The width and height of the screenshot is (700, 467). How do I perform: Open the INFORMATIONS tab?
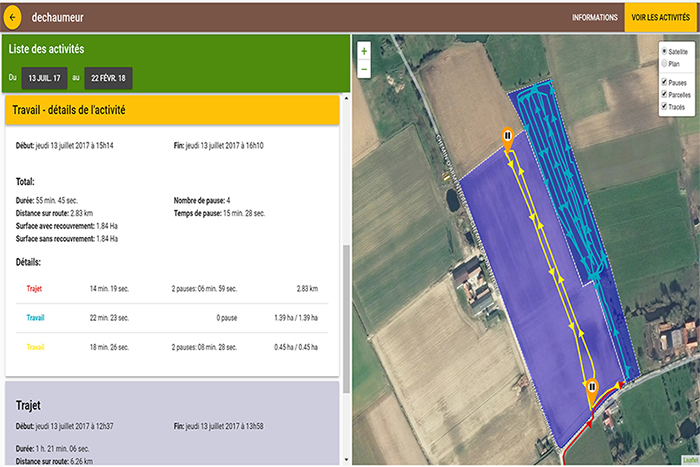pyautogui.click(x=594, y=17)
